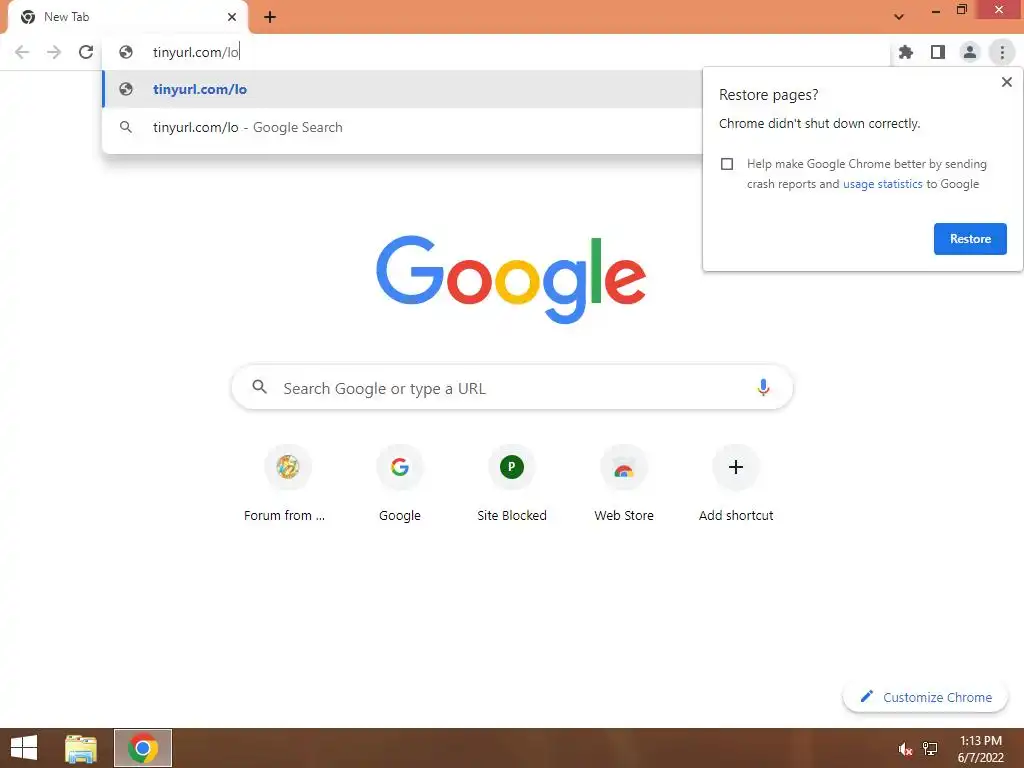Close the Restore pages popup
Image resolution: width=1024 pixels, height=768 pixels.
coord(1006,82)
